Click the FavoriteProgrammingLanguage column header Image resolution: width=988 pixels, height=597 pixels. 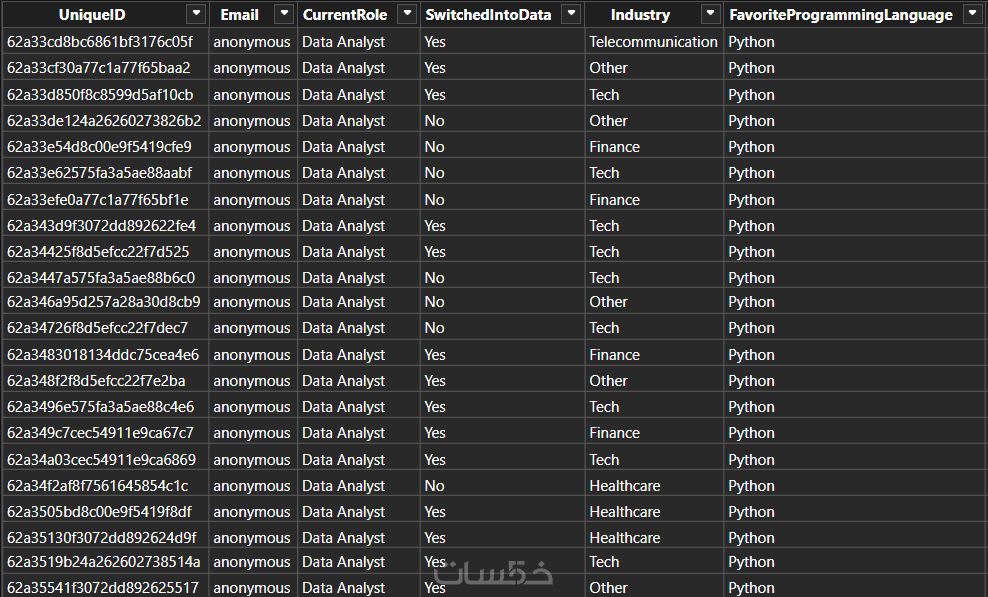coord(840,15)
